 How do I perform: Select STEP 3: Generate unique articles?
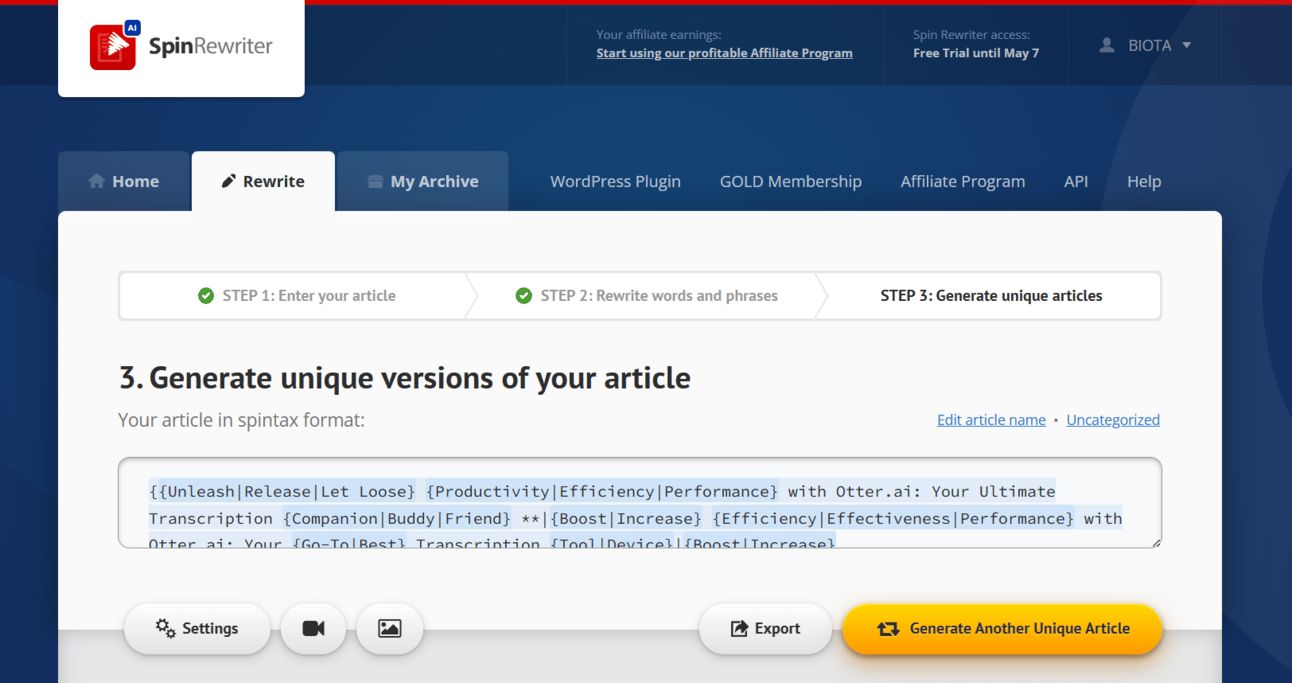991,296
